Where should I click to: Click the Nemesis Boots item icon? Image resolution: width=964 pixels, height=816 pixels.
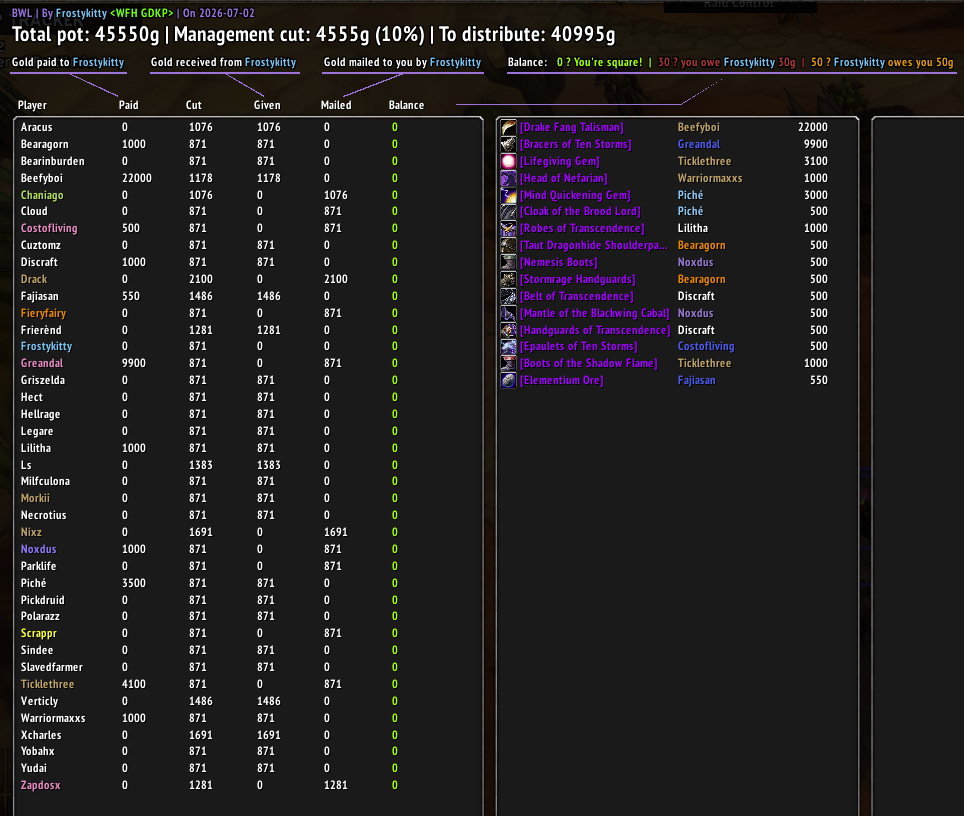(508, 262)
